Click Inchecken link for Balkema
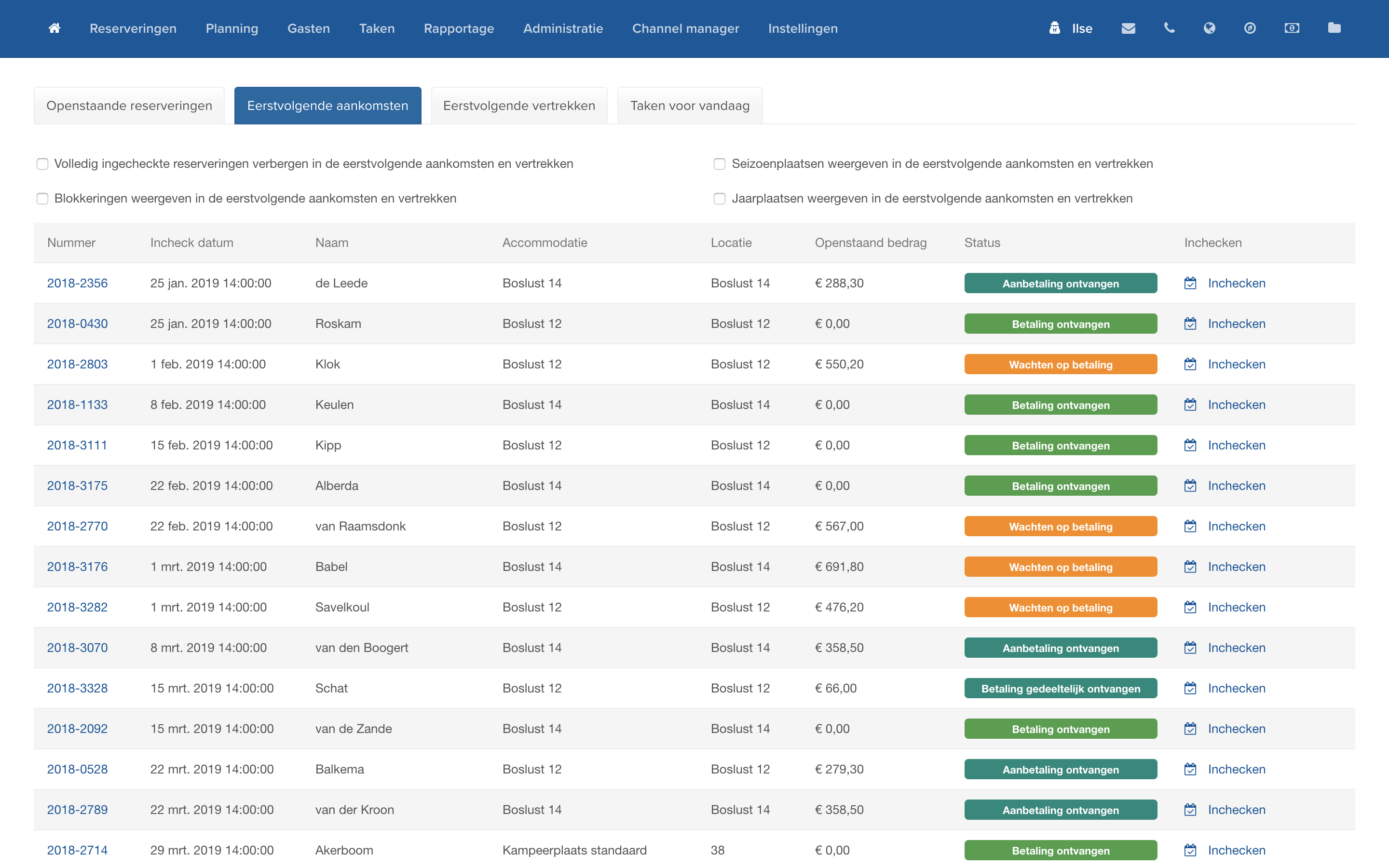This screenshot has width=1389, height=868. click(x=1236, y=769)
